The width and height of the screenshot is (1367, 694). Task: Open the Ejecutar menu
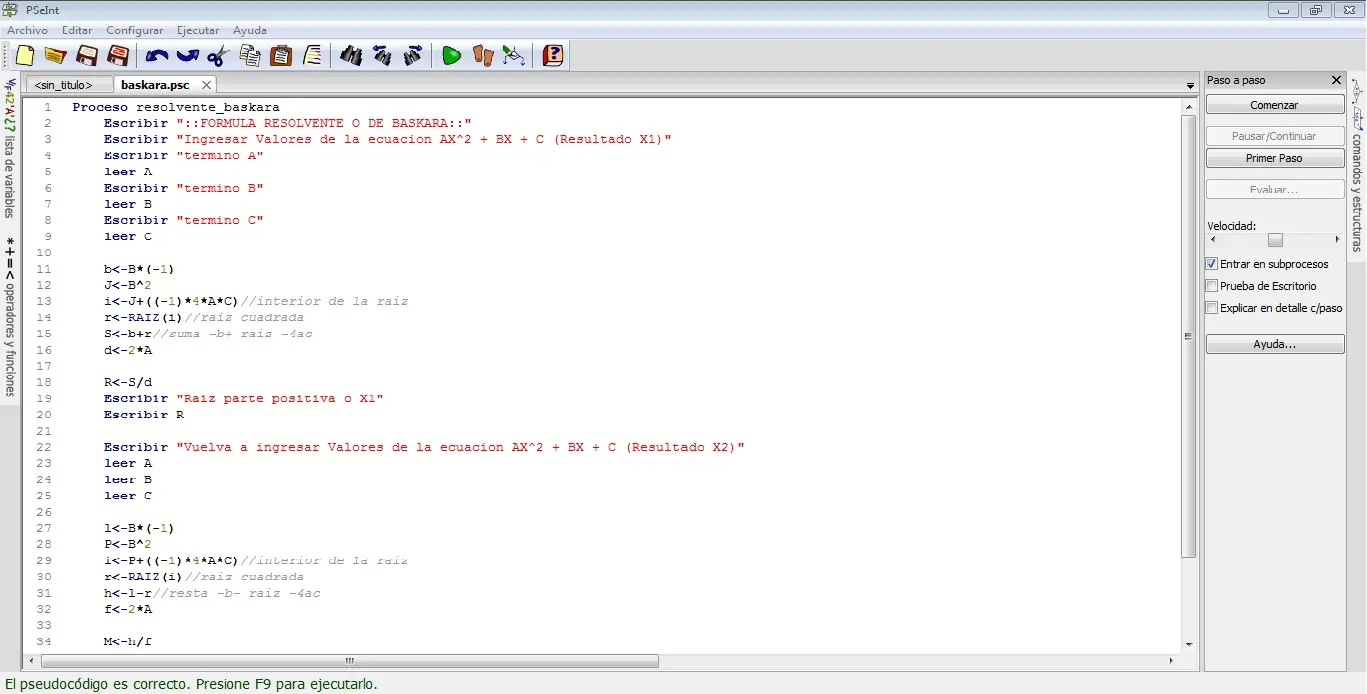(x=198, y=30)
